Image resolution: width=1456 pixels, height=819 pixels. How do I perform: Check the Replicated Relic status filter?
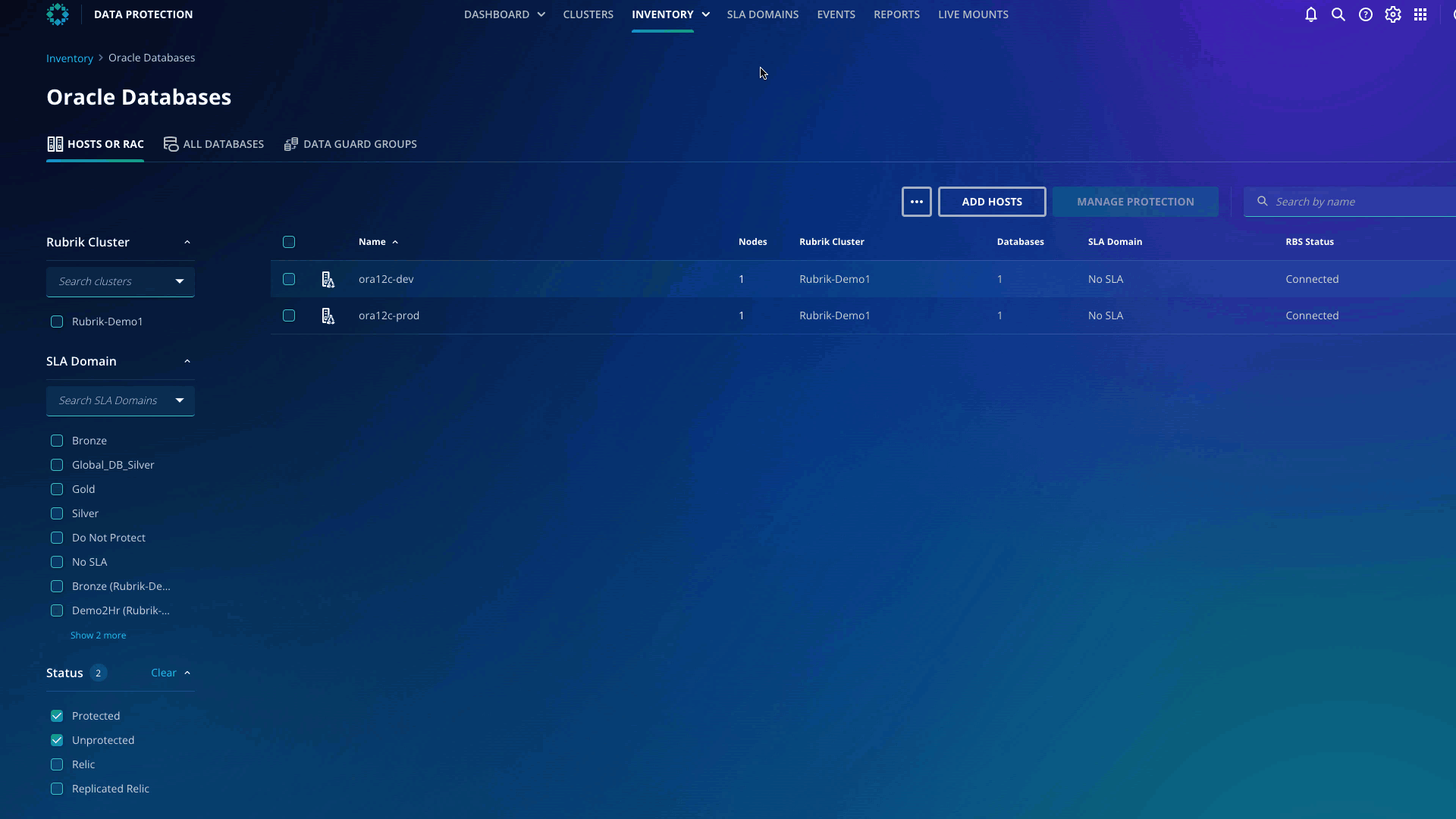tap(57, 789)
